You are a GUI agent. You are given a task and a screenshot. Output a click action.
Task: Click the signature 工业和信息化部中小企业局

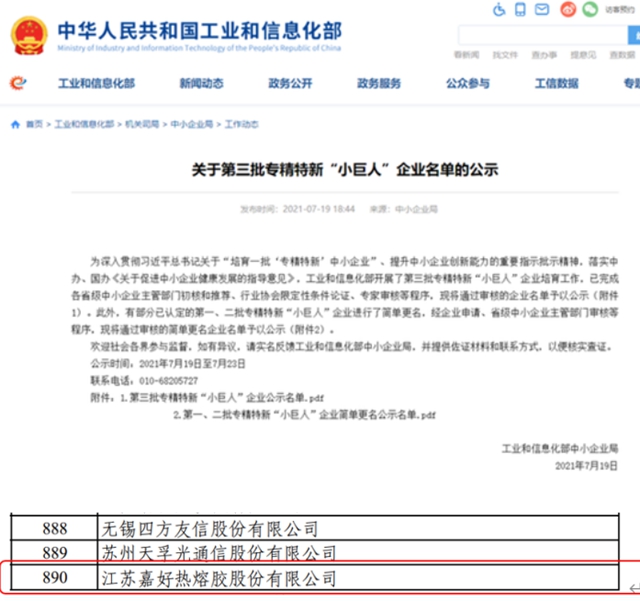pos(560,449)
